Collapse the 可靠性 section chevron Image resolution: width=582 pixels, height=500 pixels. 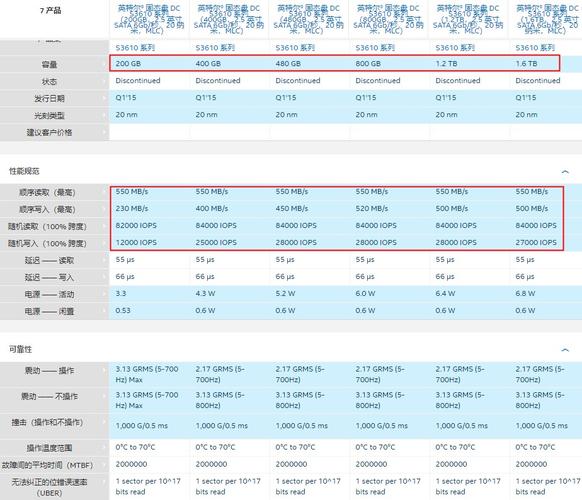pyautogui.click(x=565, y=350)
